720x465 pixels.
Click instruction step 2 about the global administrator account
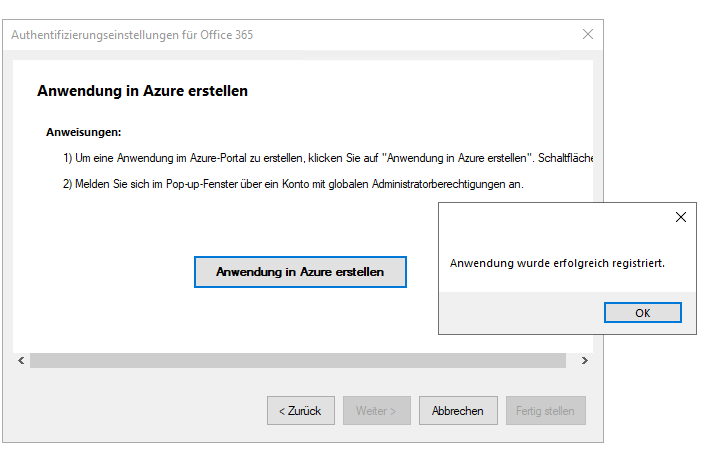(x=293, y=184)
